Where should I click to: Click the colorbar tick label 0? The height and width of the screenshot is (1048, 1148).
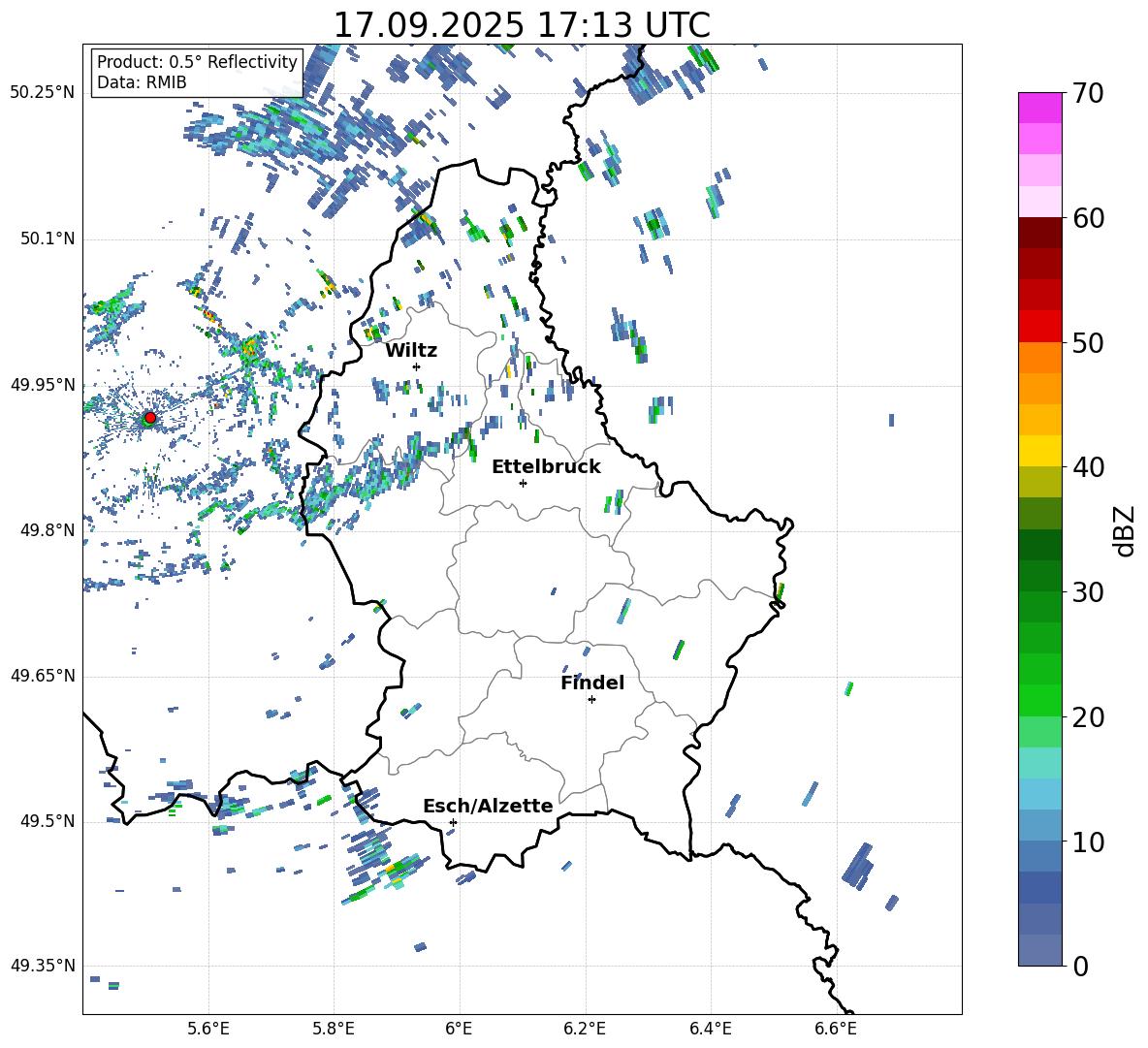tap(1080, 967)
